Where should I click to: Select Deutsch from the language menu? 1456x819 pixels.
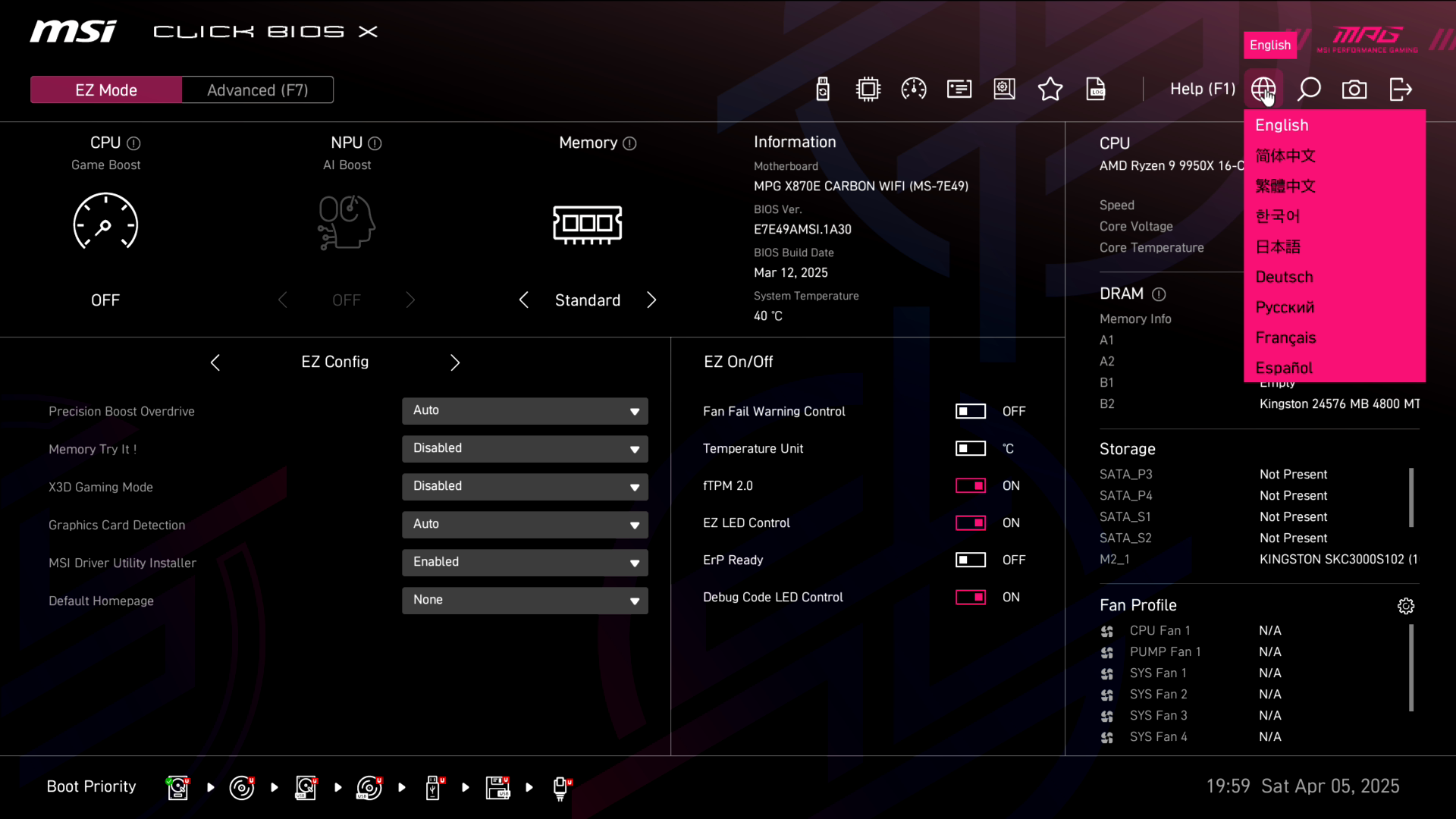[1284, 277]
